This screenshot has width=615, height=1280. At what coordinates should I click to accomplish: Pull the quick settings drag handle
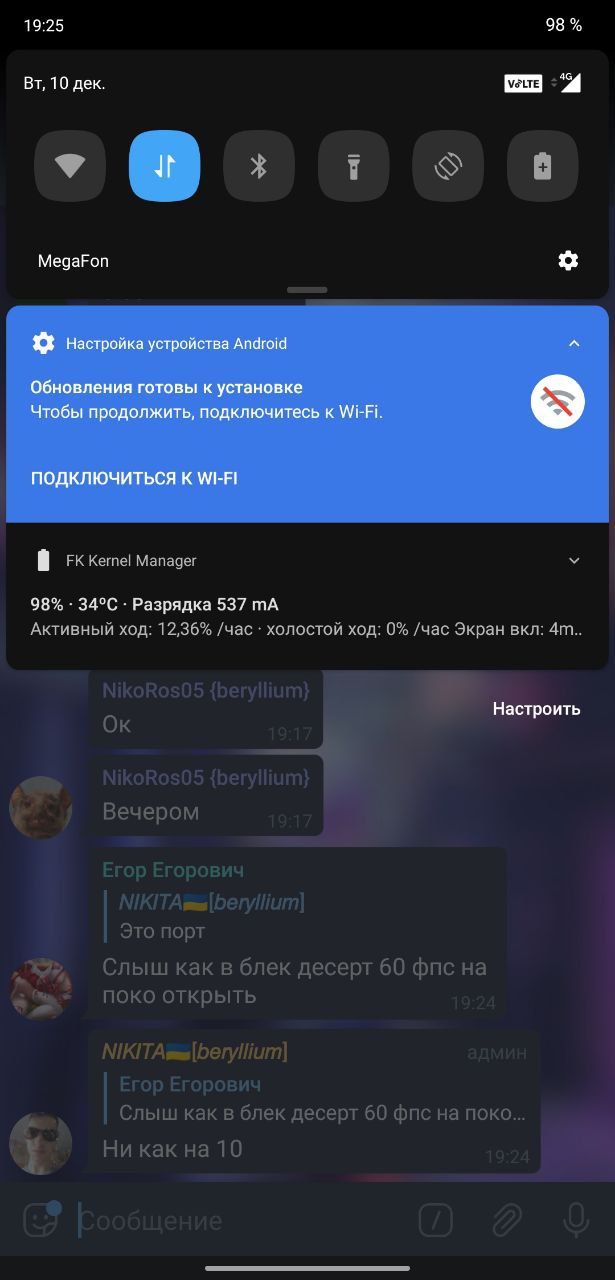[x=307, y=290]
